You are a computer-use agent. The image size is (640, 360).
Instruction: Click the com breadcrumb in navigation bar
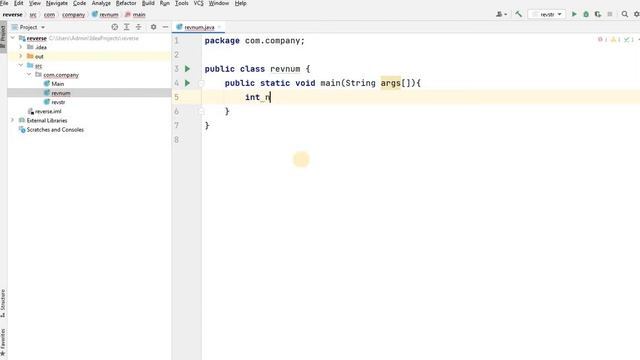[49, 15]
